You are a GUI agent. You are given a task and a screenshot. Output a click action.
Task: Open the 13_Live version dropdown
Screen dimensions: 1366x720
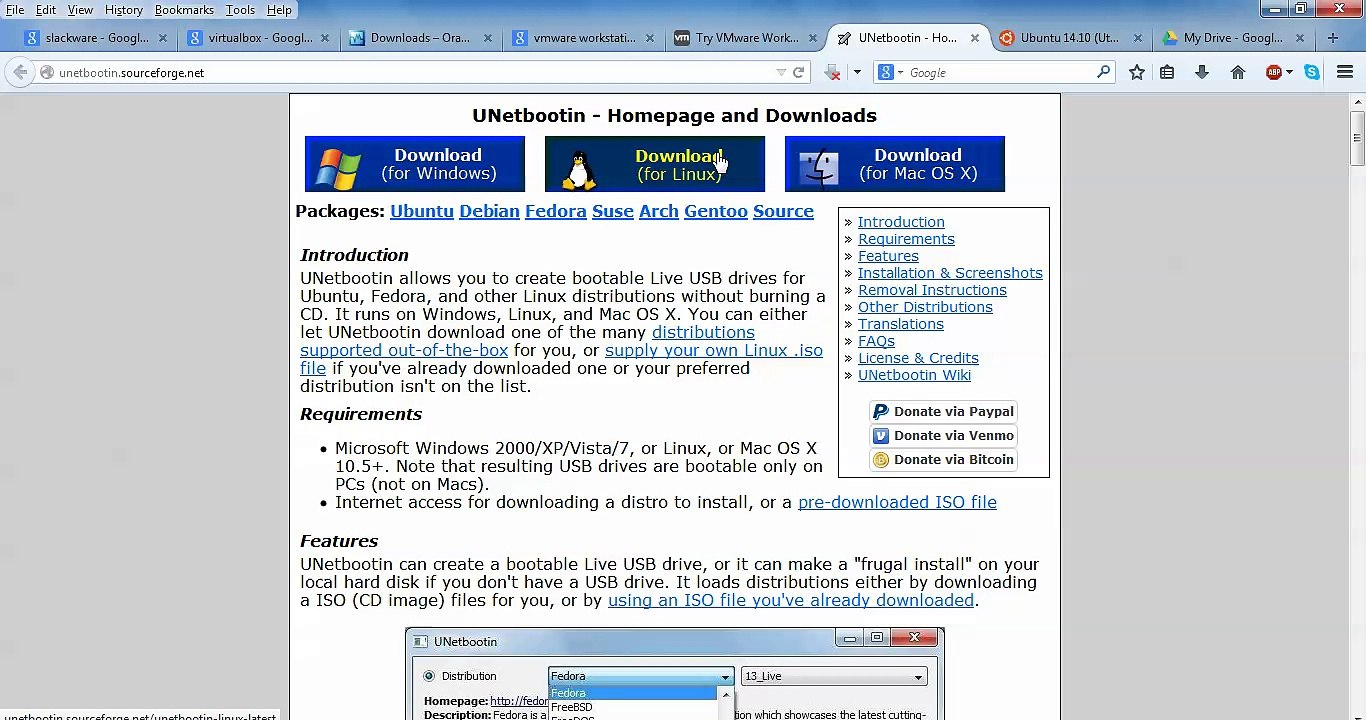click(x=833, y=676)
